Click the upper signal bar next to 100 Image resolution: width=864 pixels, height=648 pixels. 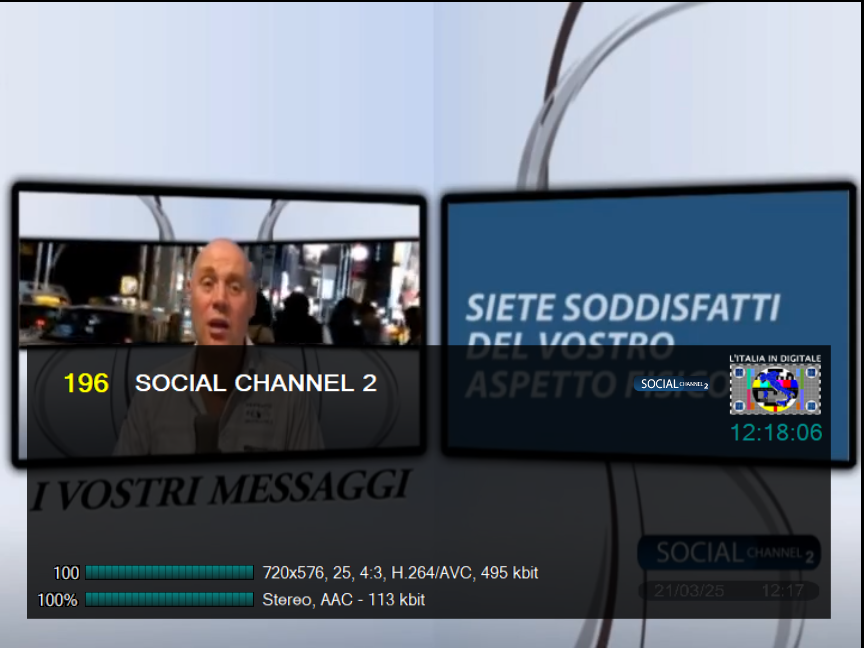pyautogui.click(x=169, y=573)
